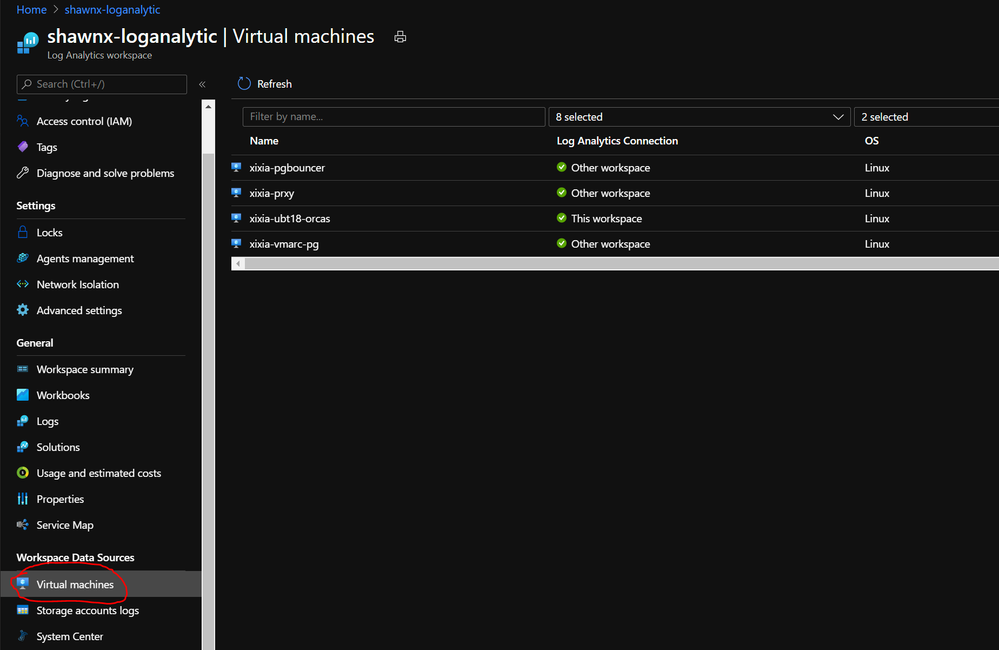Click the Refresh button label

[x=274, y=84]
